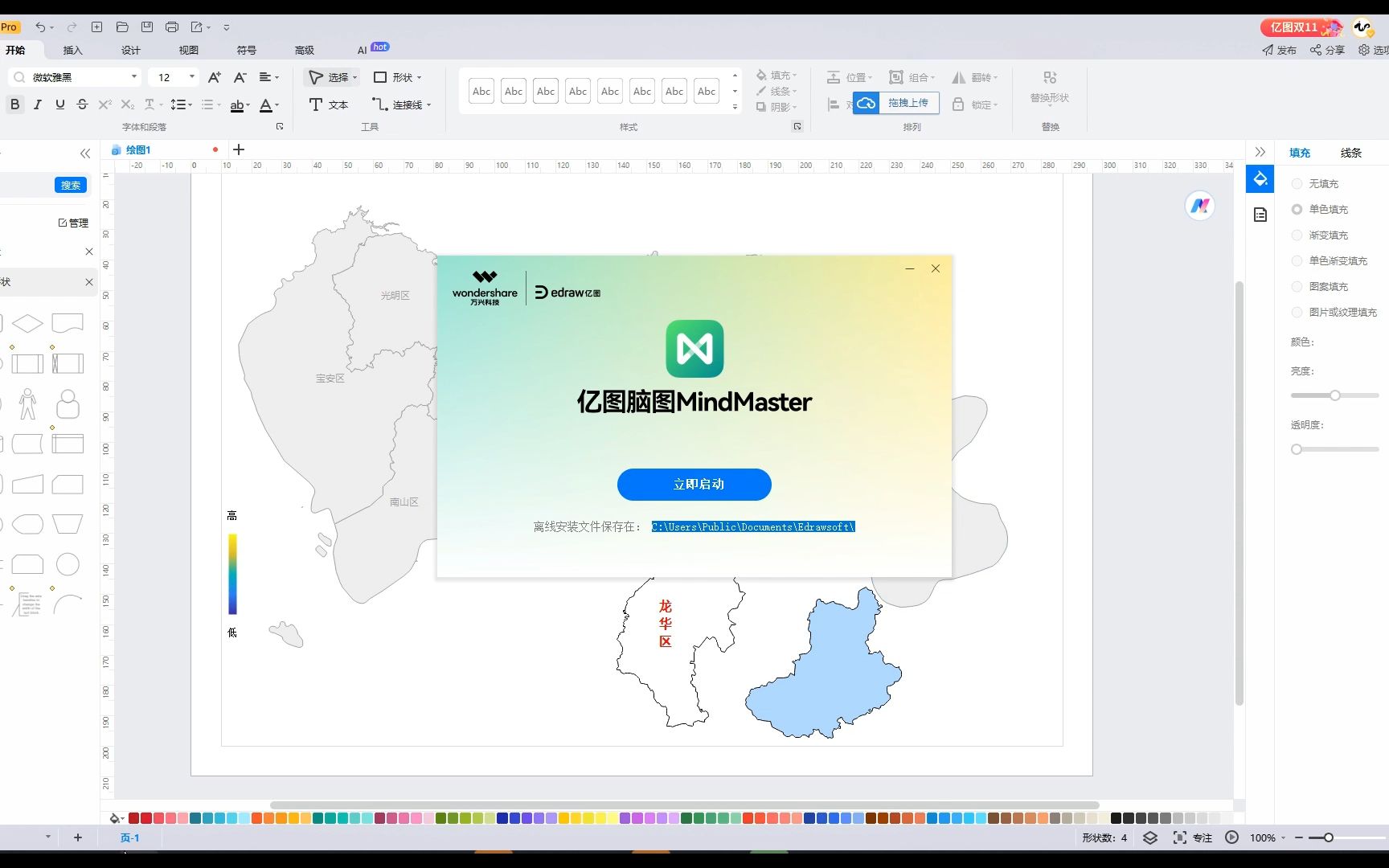Screen dimensions: 1389x868
Task: Click the layers icon in status bar
Action: (1150, 837)
